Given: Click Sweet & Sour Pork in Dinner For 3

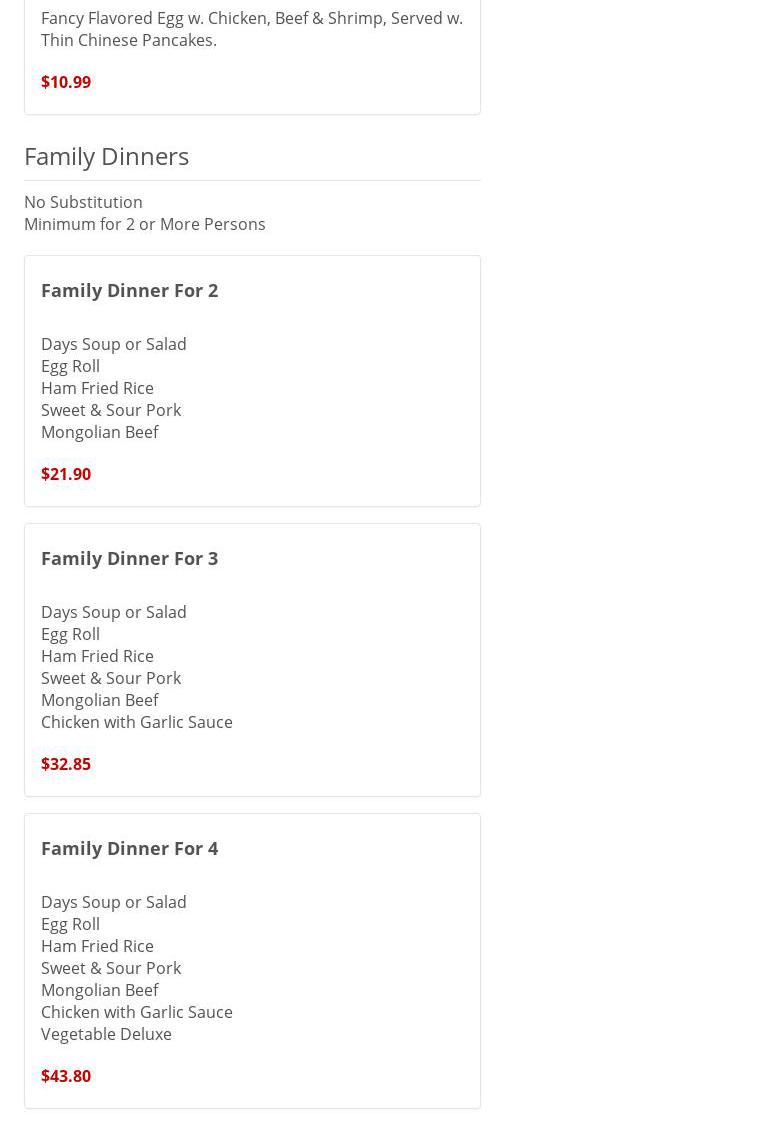Looking at the screenshot, I should pos(111,678).
